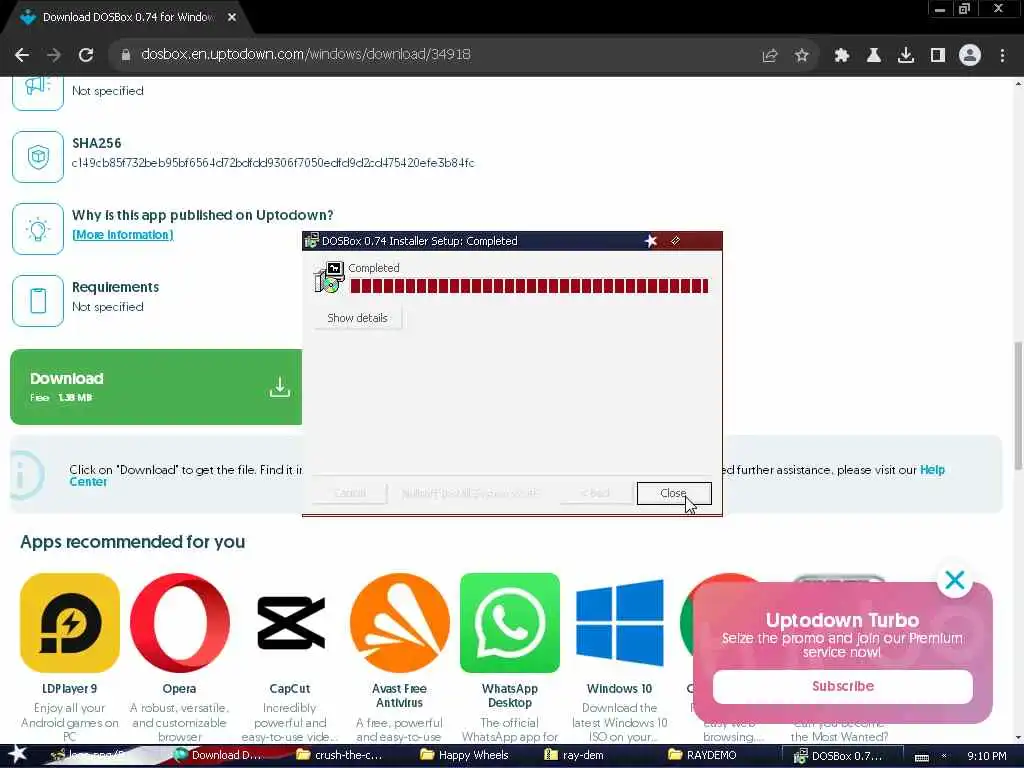Screen dimensions: 1024x768
Task: Go back using the browser back arrow
Action: [22, 55]
